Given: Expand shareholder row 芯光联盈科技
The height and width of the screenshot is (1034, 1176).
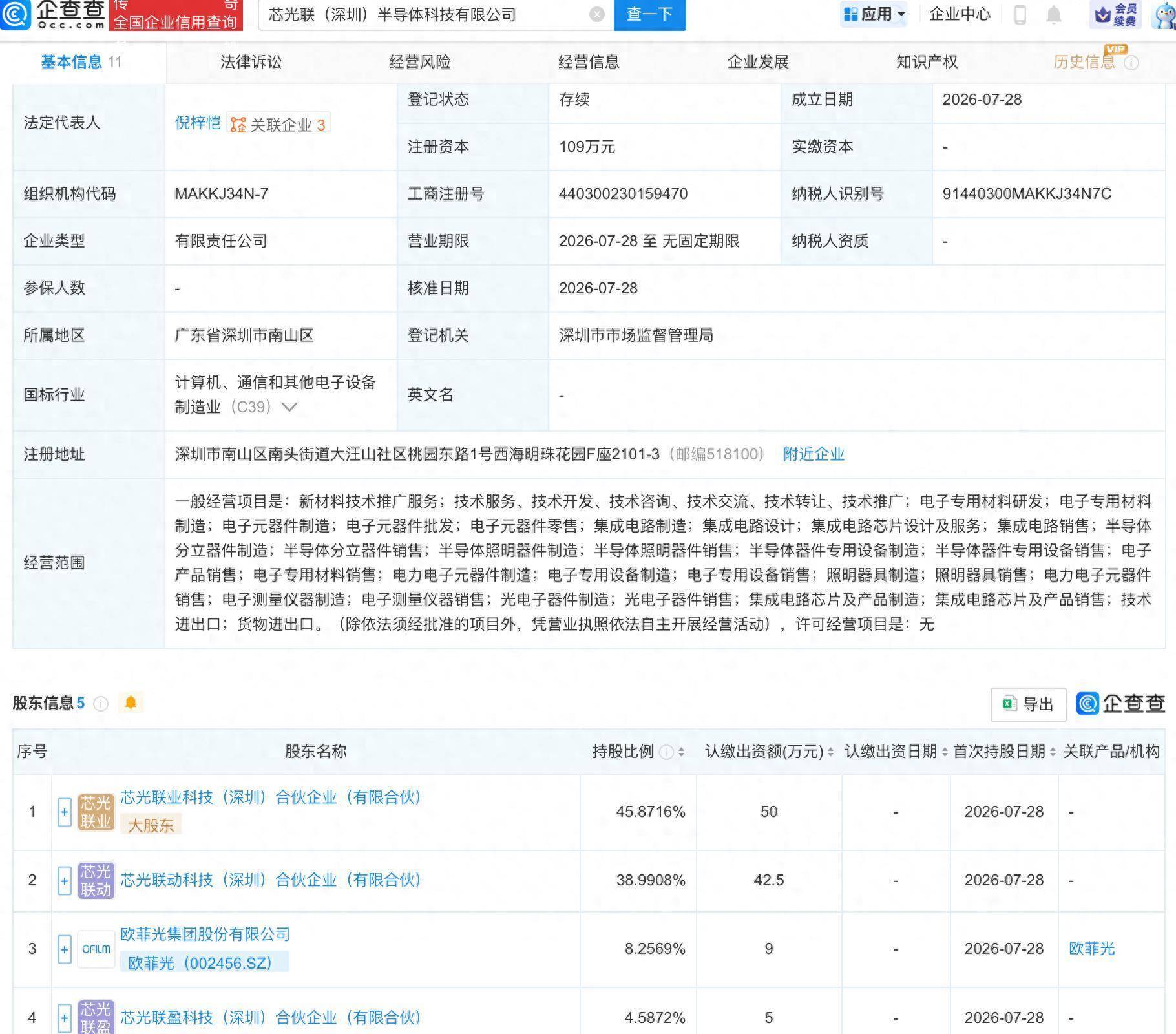Looking at the screenshot, I should tap(64, 1018).
